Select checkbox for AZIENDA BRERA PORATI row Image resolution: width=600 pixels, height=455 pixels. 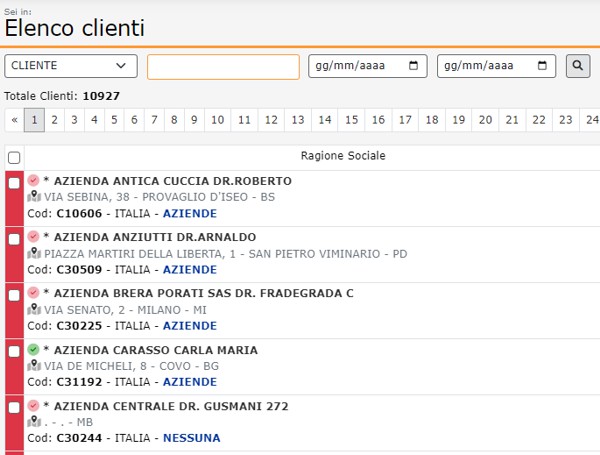click(x=14, y=296)
